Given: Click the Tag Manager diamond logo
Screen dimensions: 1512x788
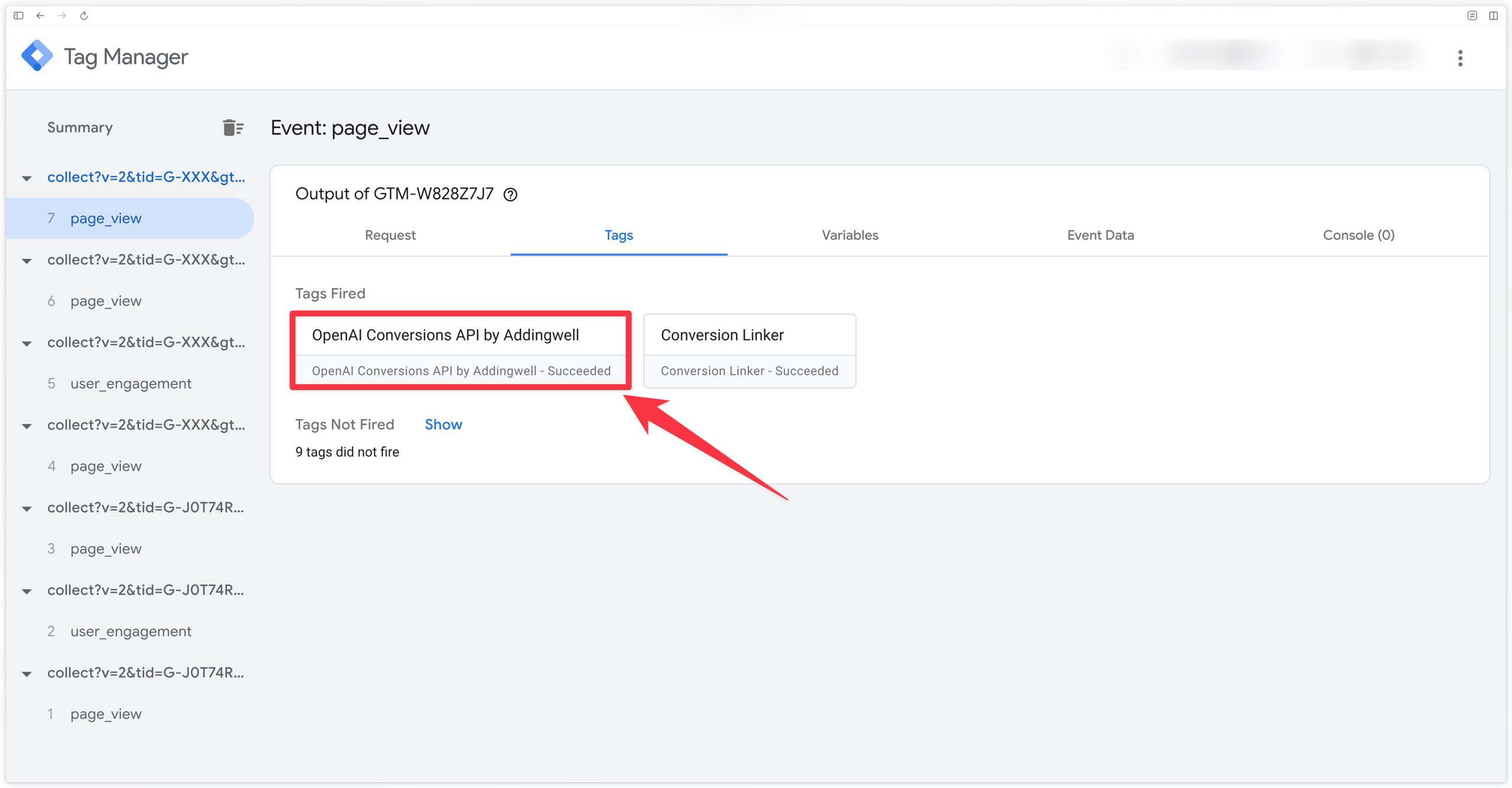Looking at the screenshot, I should (37, 56).
